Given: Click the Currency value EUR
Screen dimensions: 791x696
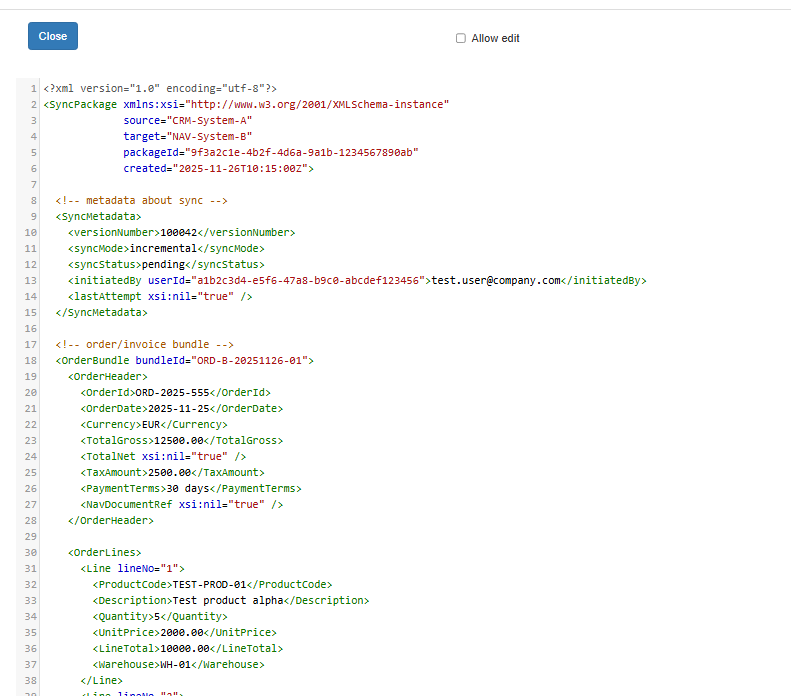Looking at the screenshot, I should pos(151,425).
